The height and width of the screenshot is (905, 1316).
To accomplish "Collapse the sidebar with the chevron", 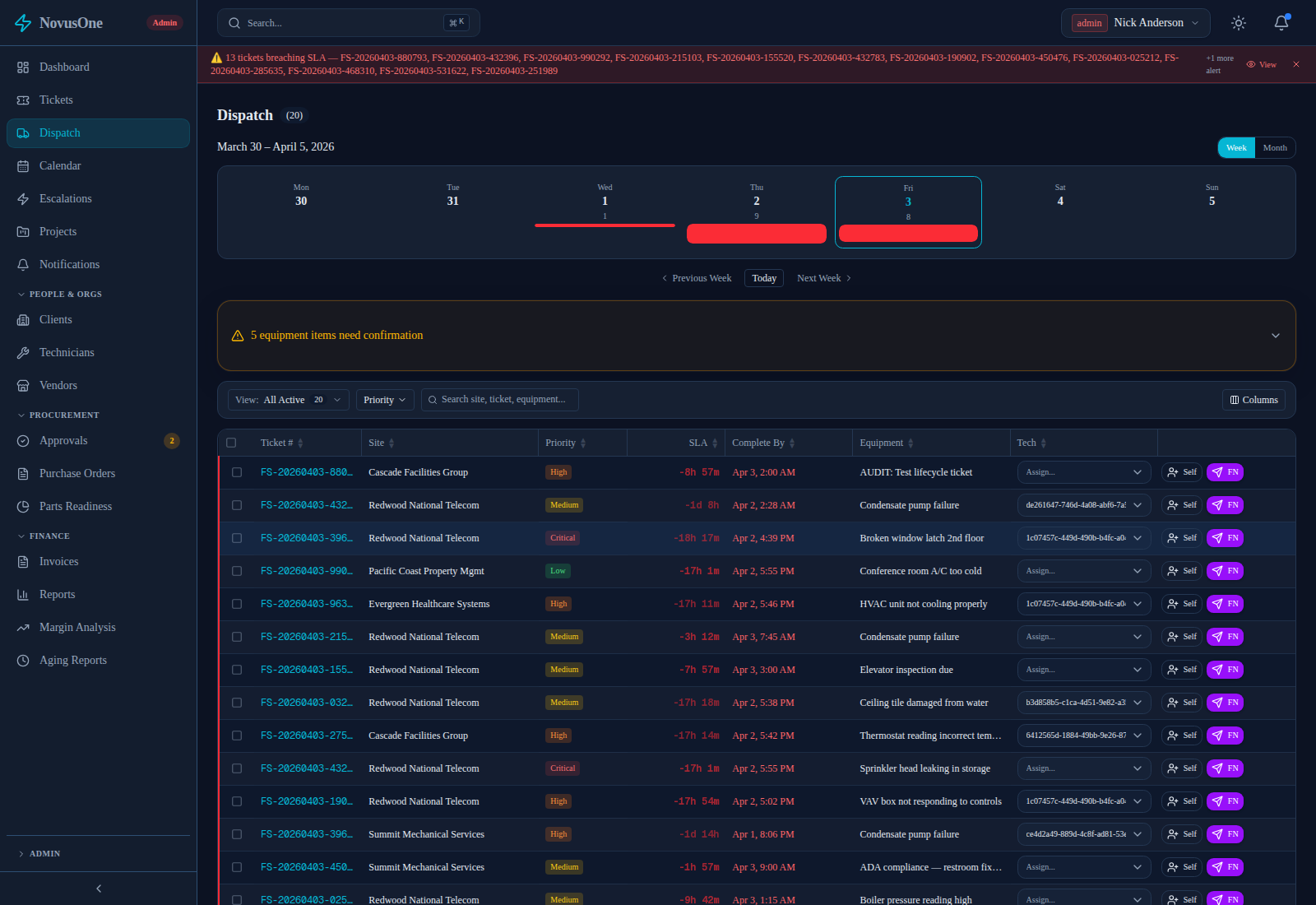I will click(x=99, y=889).
